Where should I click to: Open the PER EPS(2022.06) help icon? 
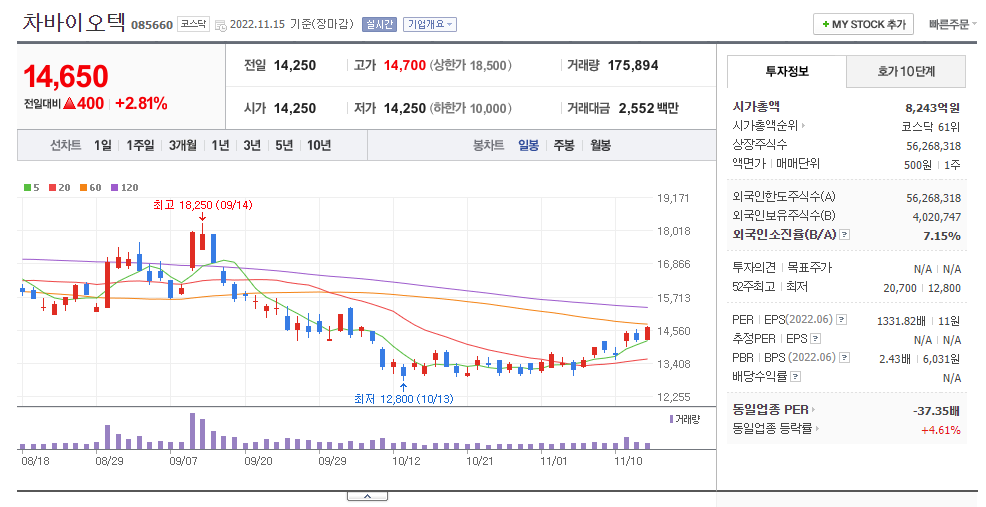(x=841, y=320)
